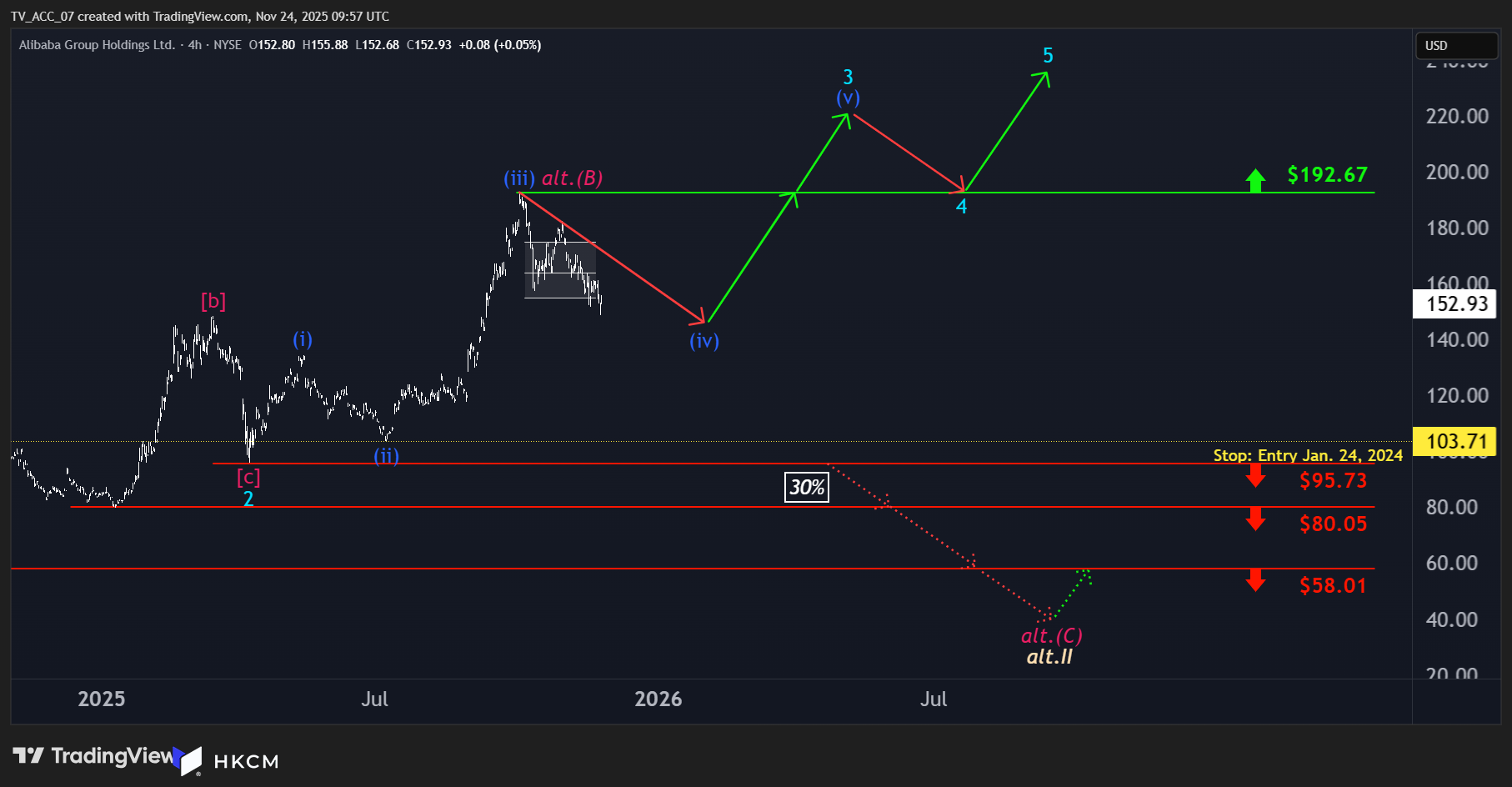Click the Jul label before 2026
Screen dimensions: 1512x787
pyautogui.click(x=374, y=699)
